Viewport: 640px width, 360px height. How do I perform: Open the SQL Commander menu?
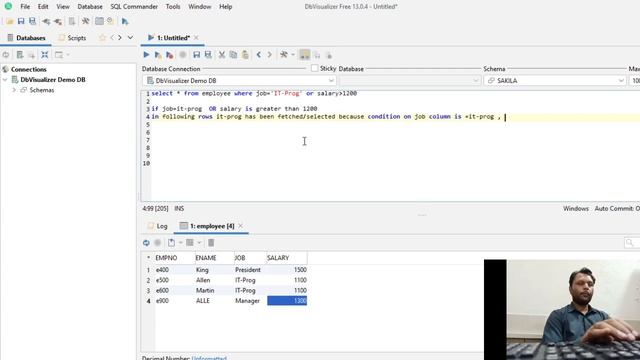[134, 7]
